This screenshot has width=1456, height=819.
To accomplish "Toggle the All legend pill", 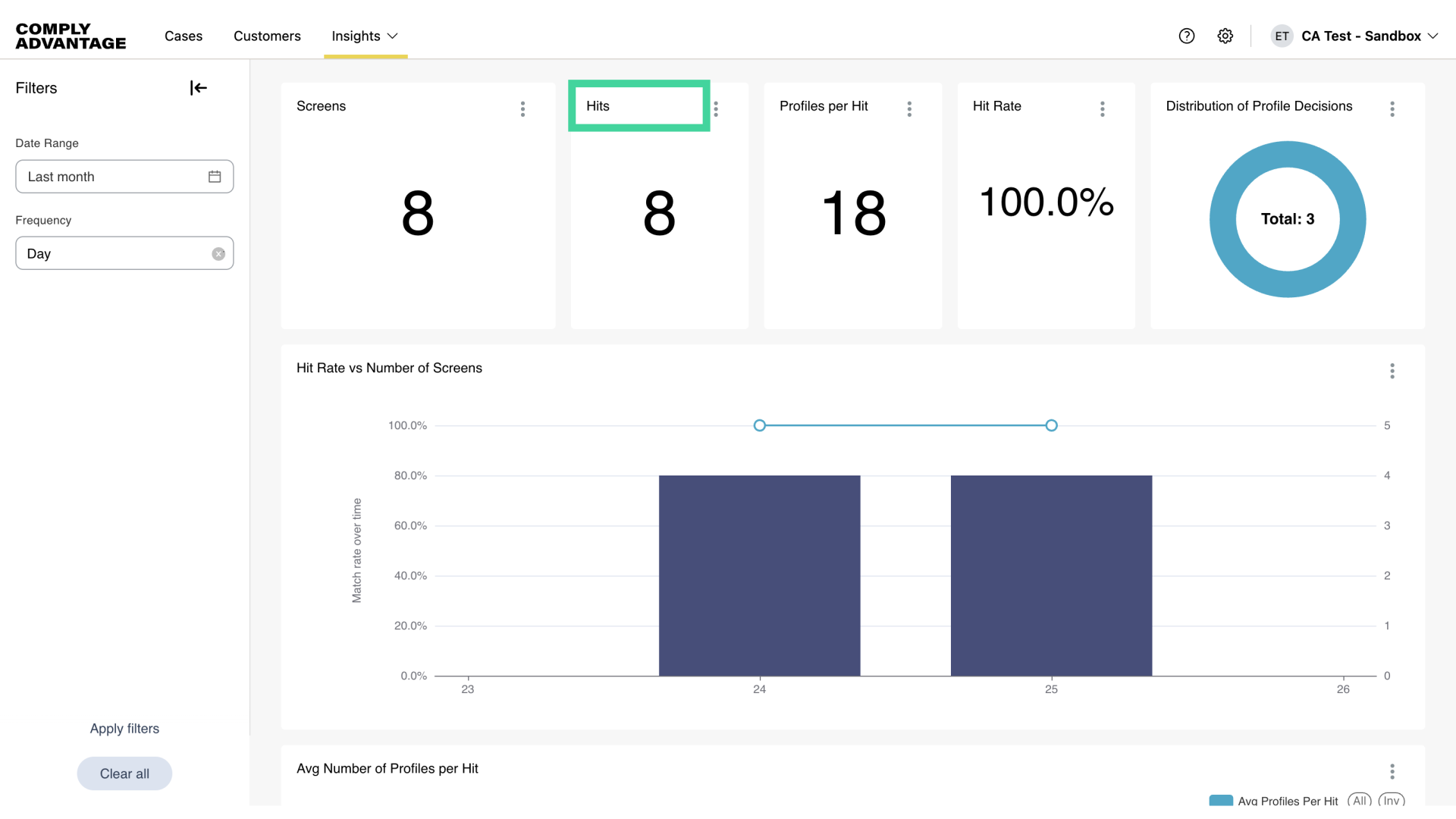I will pyautogui.click(x=1360, y=801).
